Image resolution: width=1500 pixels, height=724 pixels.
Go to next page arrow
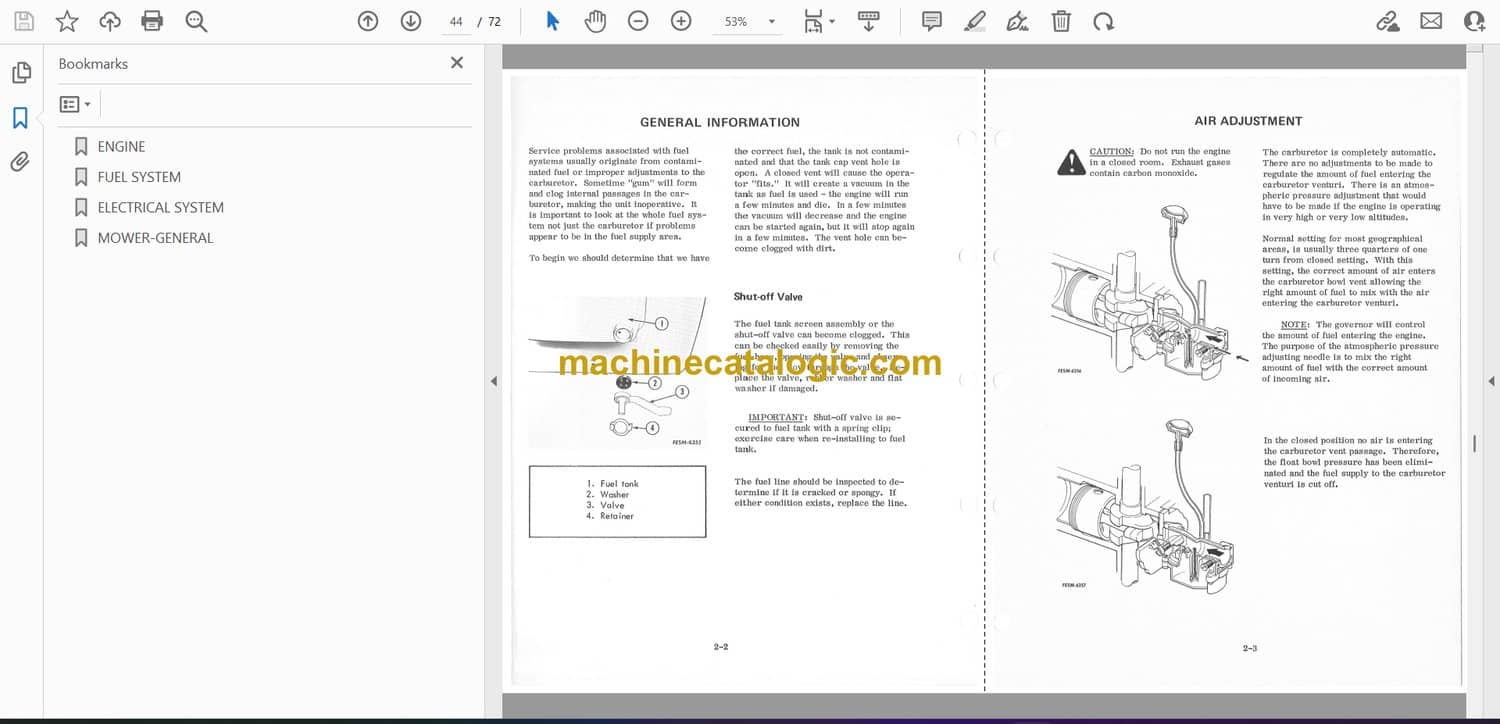coord(411,21)
